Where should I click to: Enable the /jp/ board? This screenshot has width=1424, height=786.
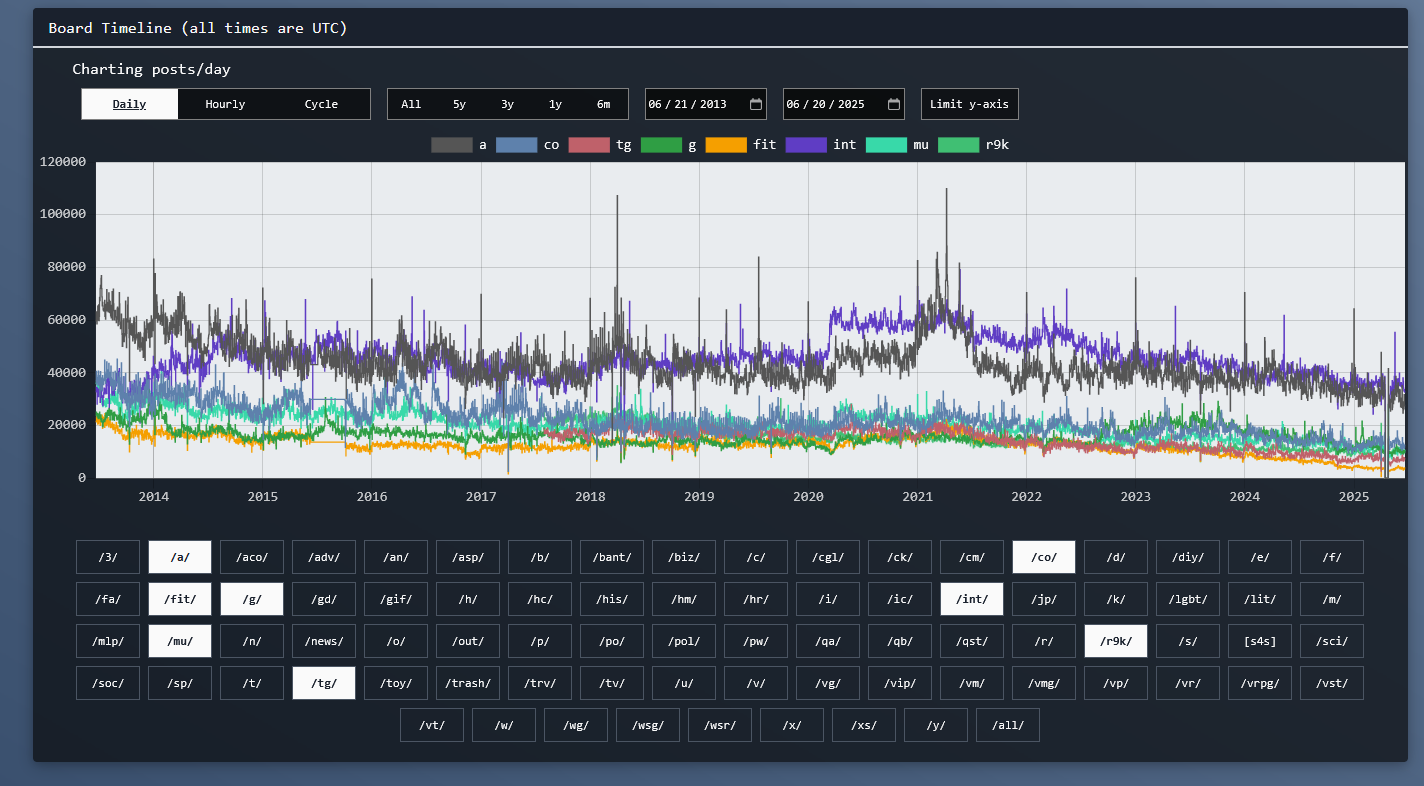1044,599
